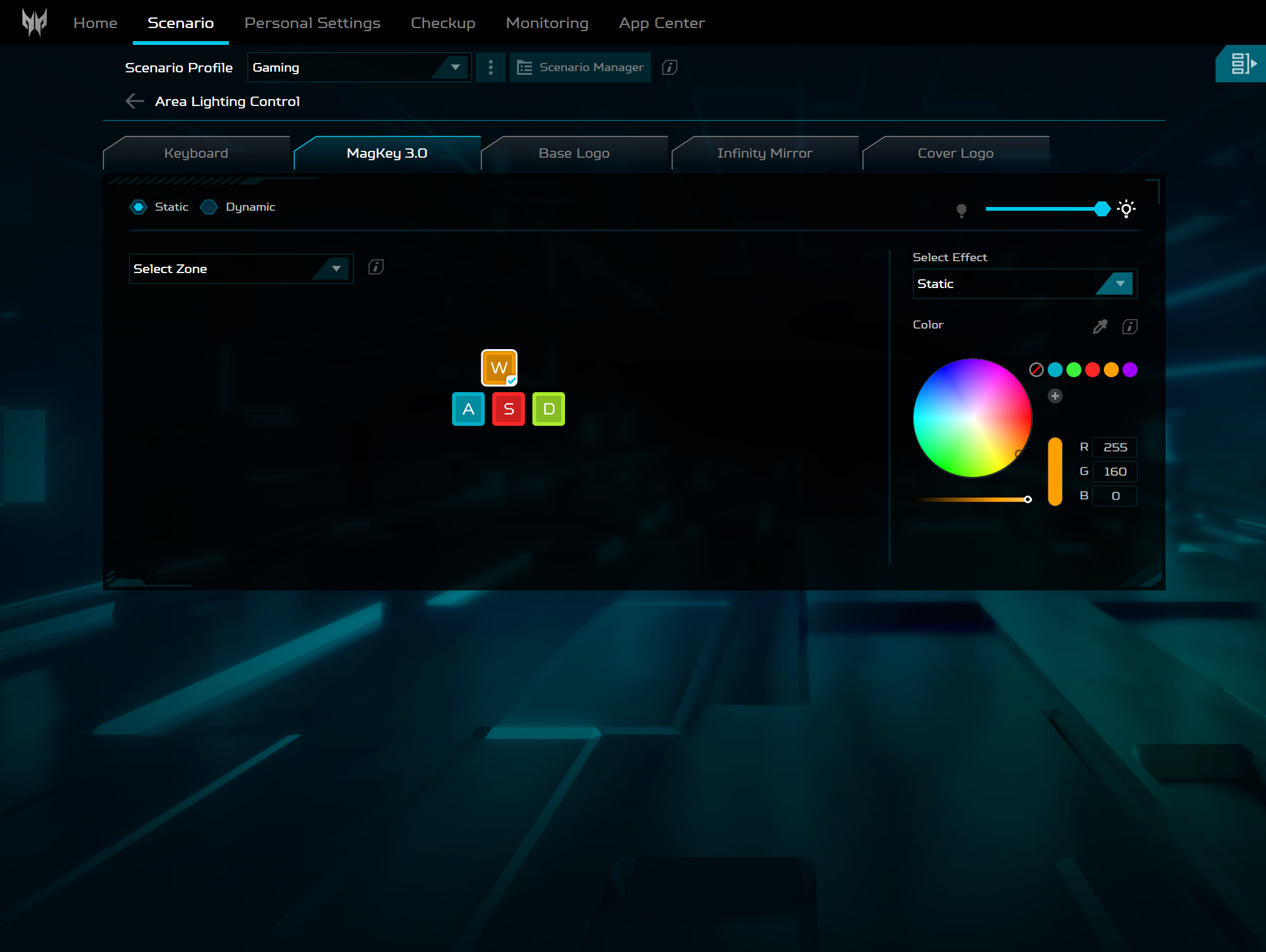Viewport: 1266px width, 952px height.
Task: Open Scenario Manager
Action: [580, 67]
